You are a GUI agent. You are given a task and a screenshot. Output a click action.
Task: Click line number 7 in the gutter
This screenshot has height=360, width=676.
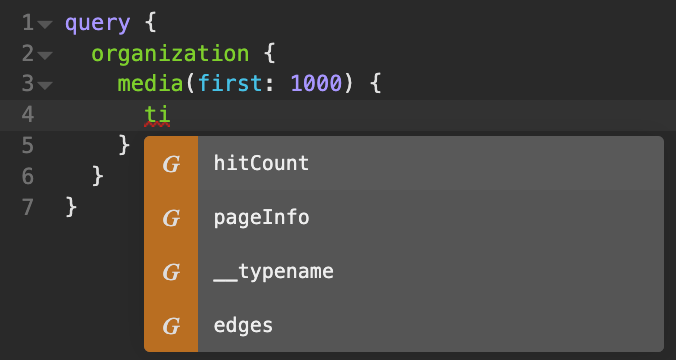pos(28,207)
